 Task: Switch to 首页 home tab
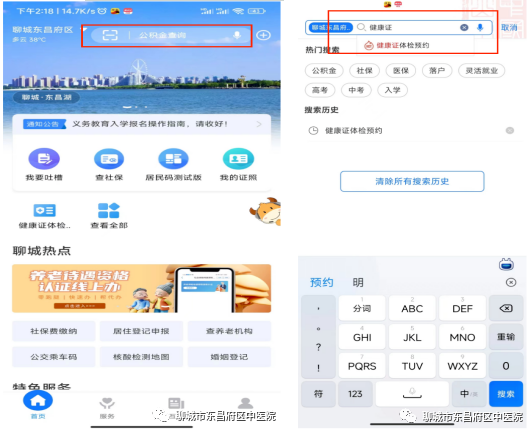[x=38, y=404]
